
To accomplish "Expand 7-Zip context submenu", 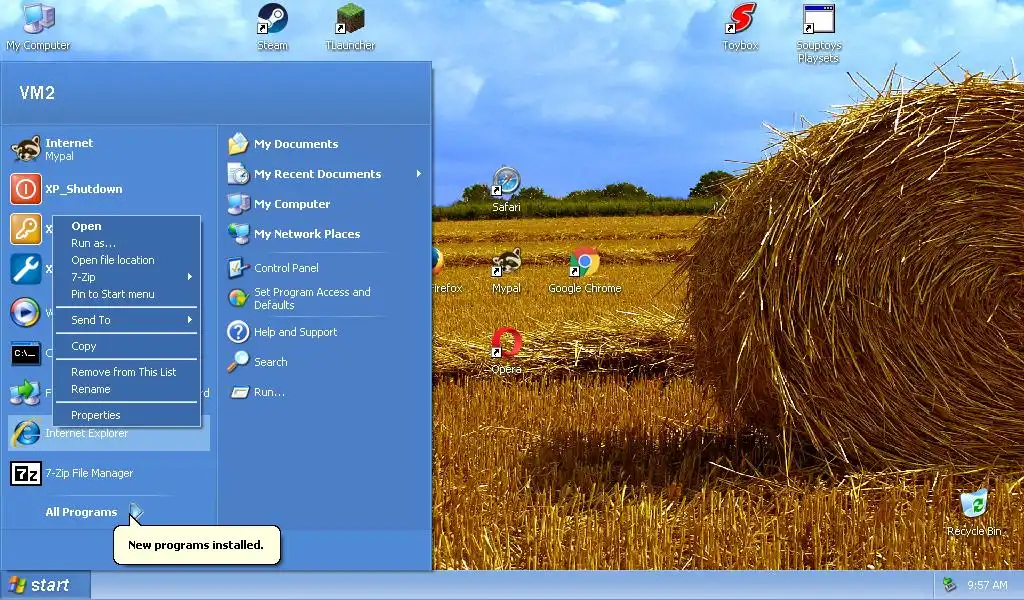I will [127, 277].
